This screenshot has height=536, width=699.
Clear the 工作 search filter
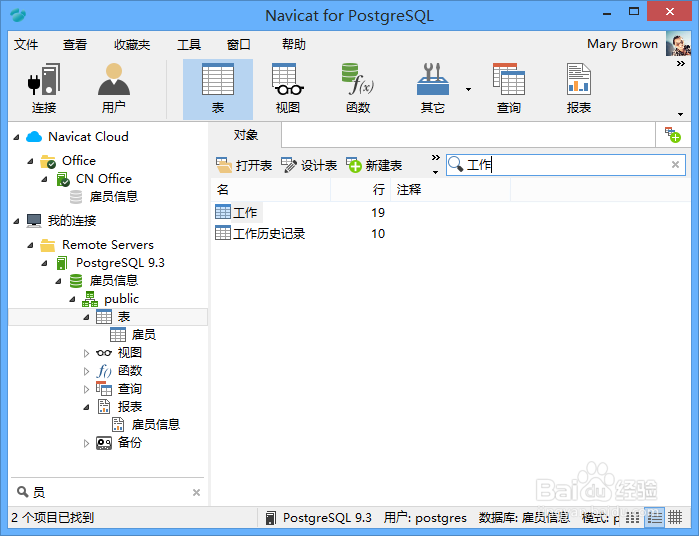pos(675,165)
